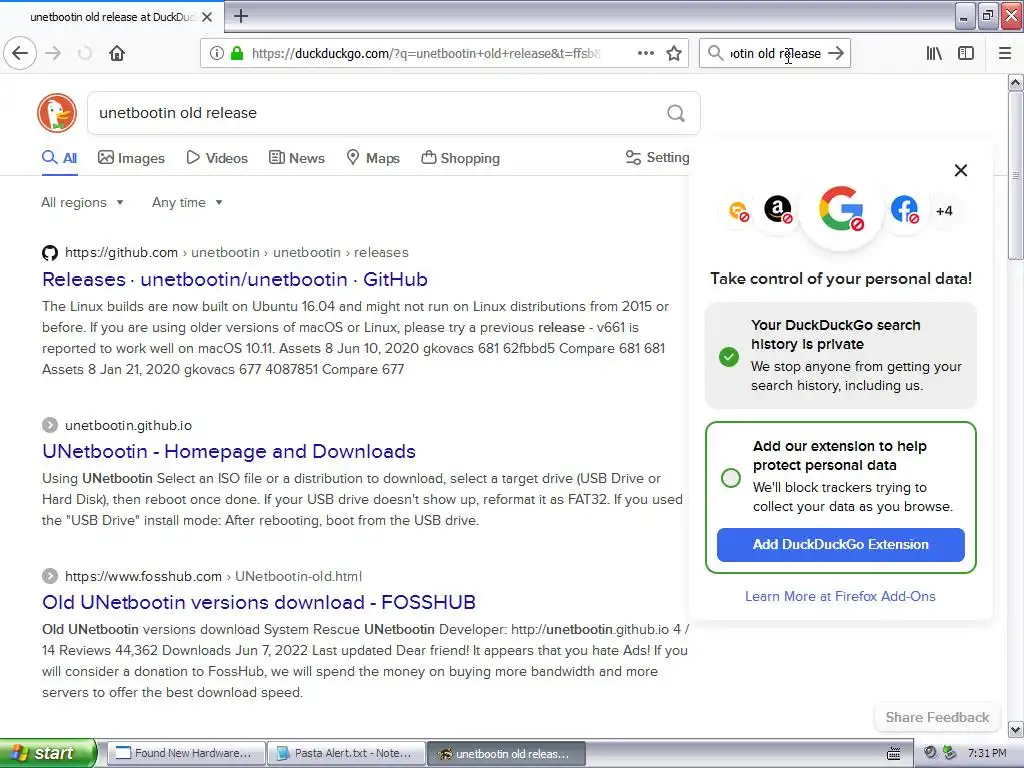Click the DuckDuckGo duck logo
1024x768 pixels.
point(57,113)
